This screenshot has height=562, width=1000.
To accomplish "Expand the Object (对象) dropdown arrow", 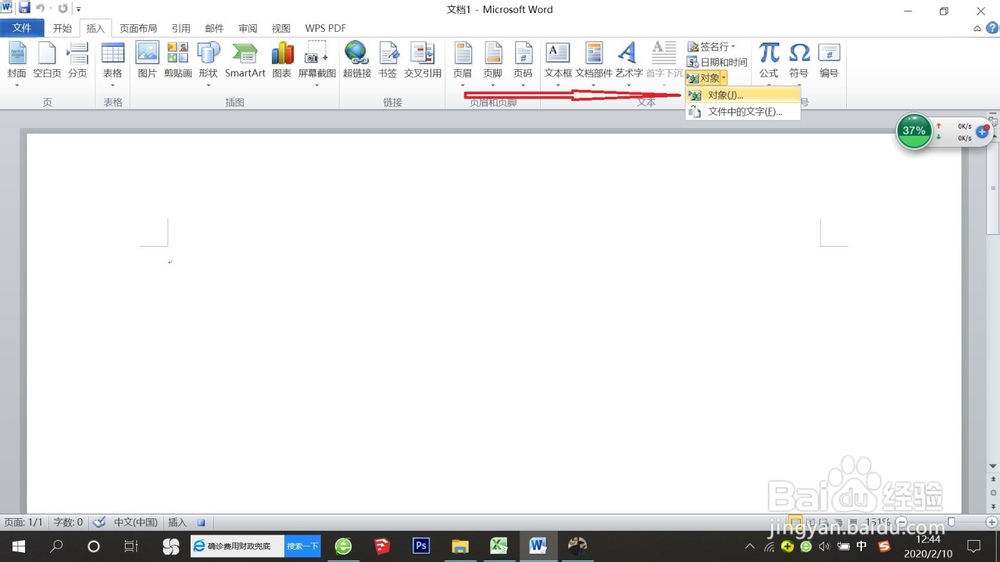I will [724, 78].
